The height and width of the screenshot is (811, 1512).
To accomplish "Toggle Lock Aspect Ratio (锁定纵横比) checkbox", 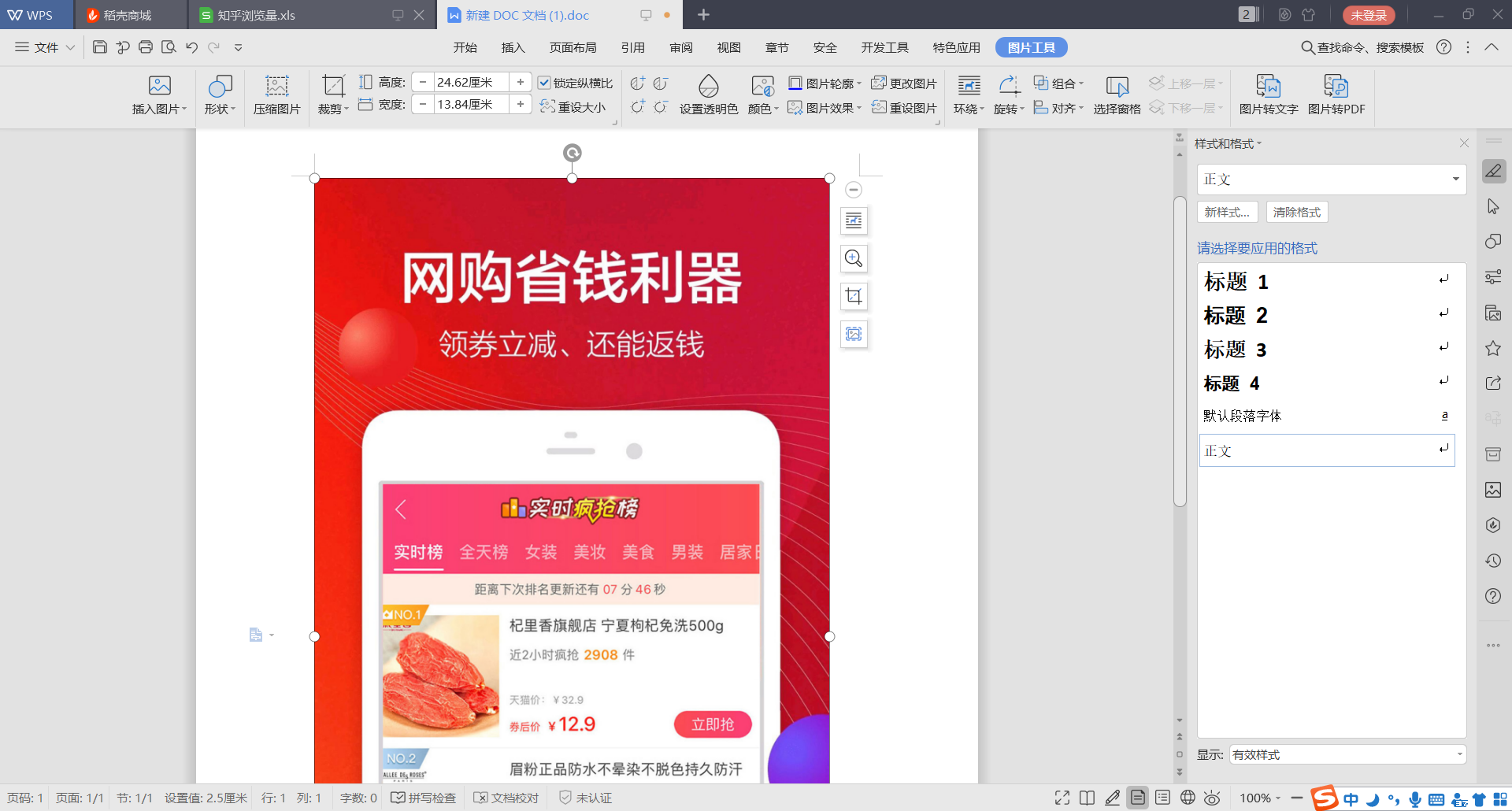I will point(544,83).
